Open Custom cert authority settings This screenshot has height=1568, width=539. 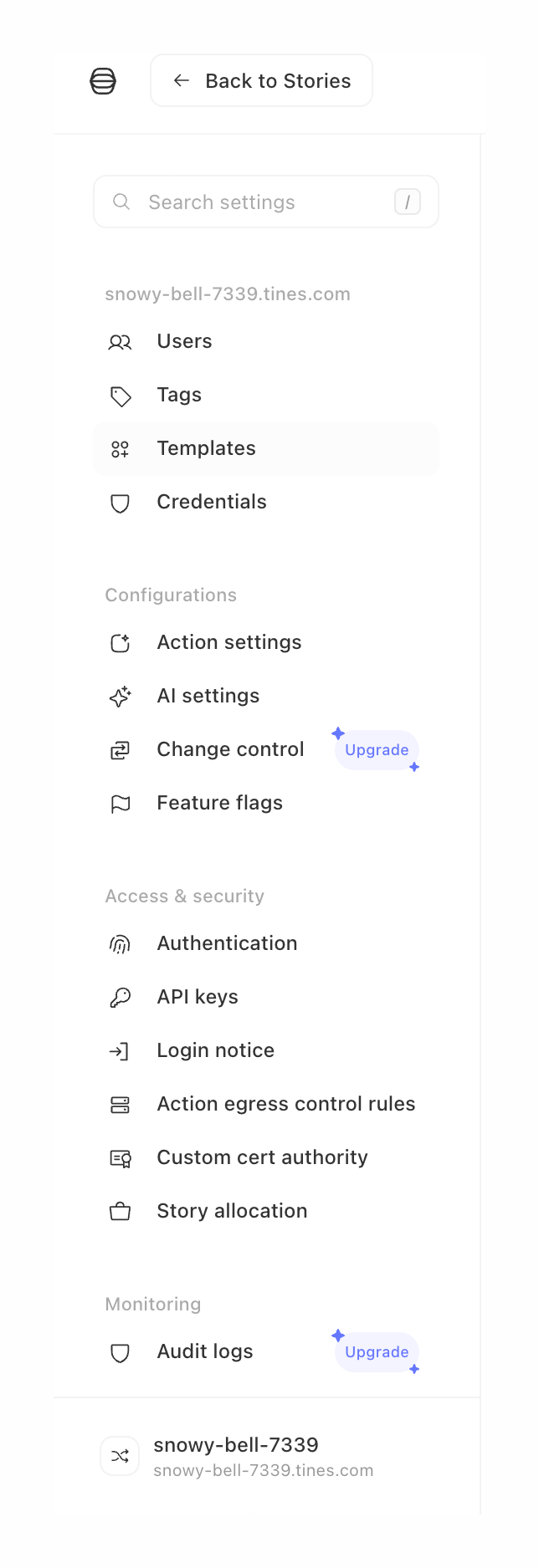click(262, 1157)
